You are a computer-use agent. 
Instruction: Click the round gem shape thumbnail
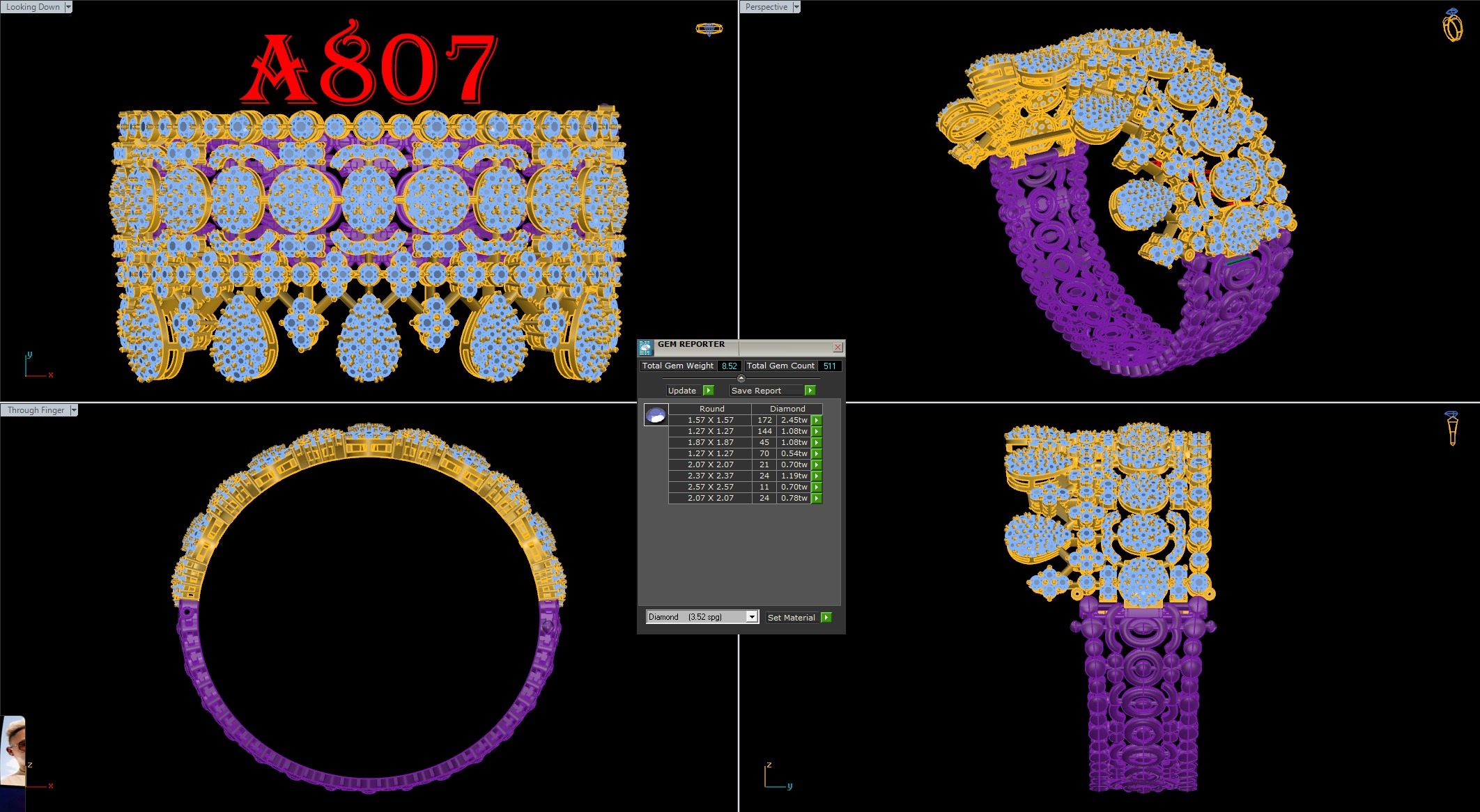pyautogui.click(x=656, y=415)
